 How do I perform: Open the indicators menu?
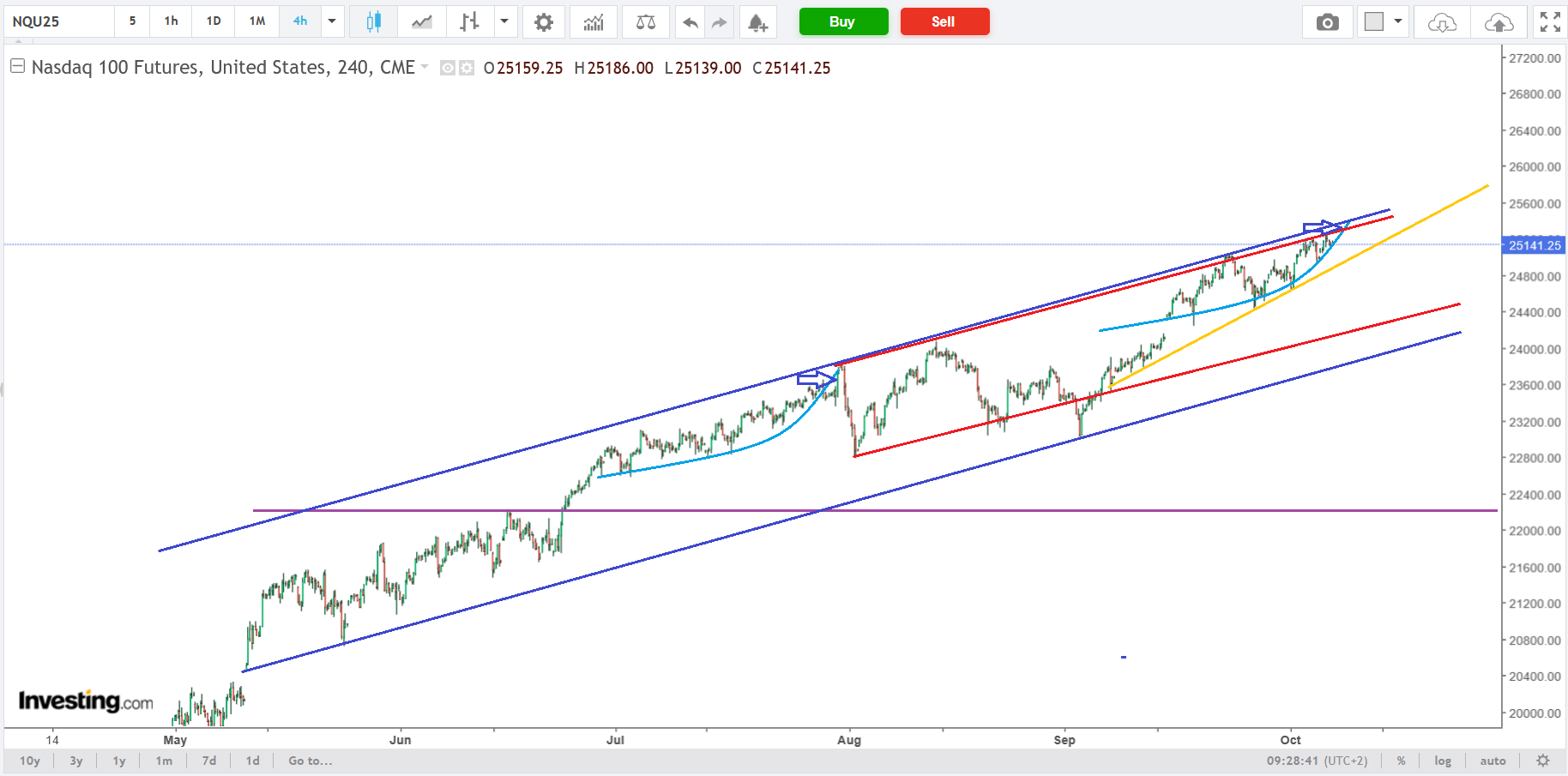coord(594,22)
